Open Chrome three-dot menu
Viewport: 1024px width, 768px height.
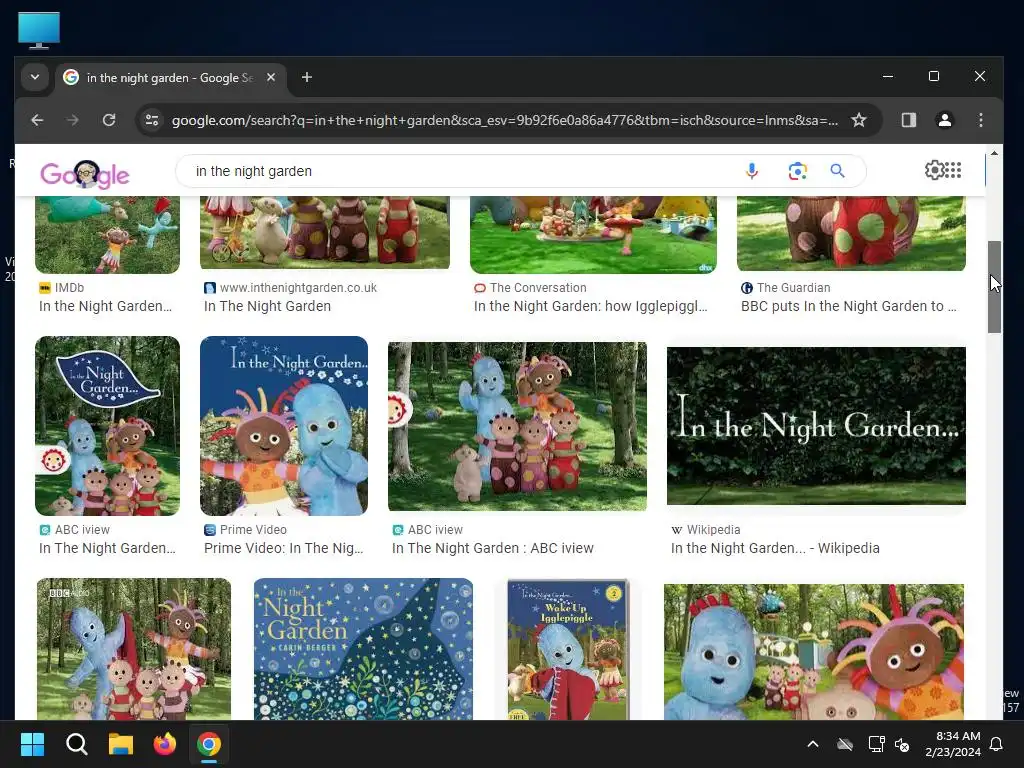980,120
